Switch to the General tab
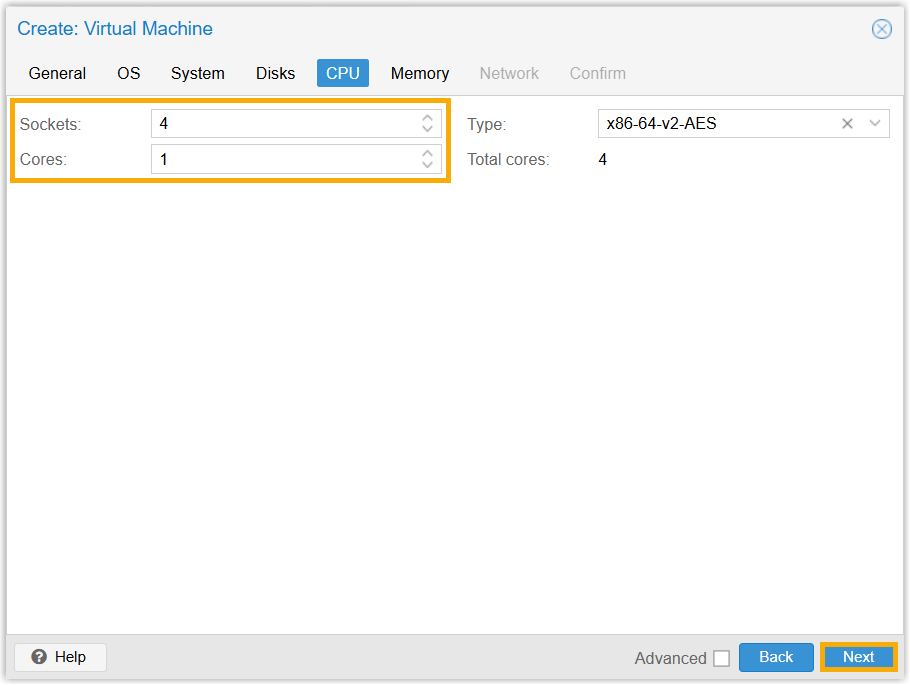910x685 pixels. [57, 73]
